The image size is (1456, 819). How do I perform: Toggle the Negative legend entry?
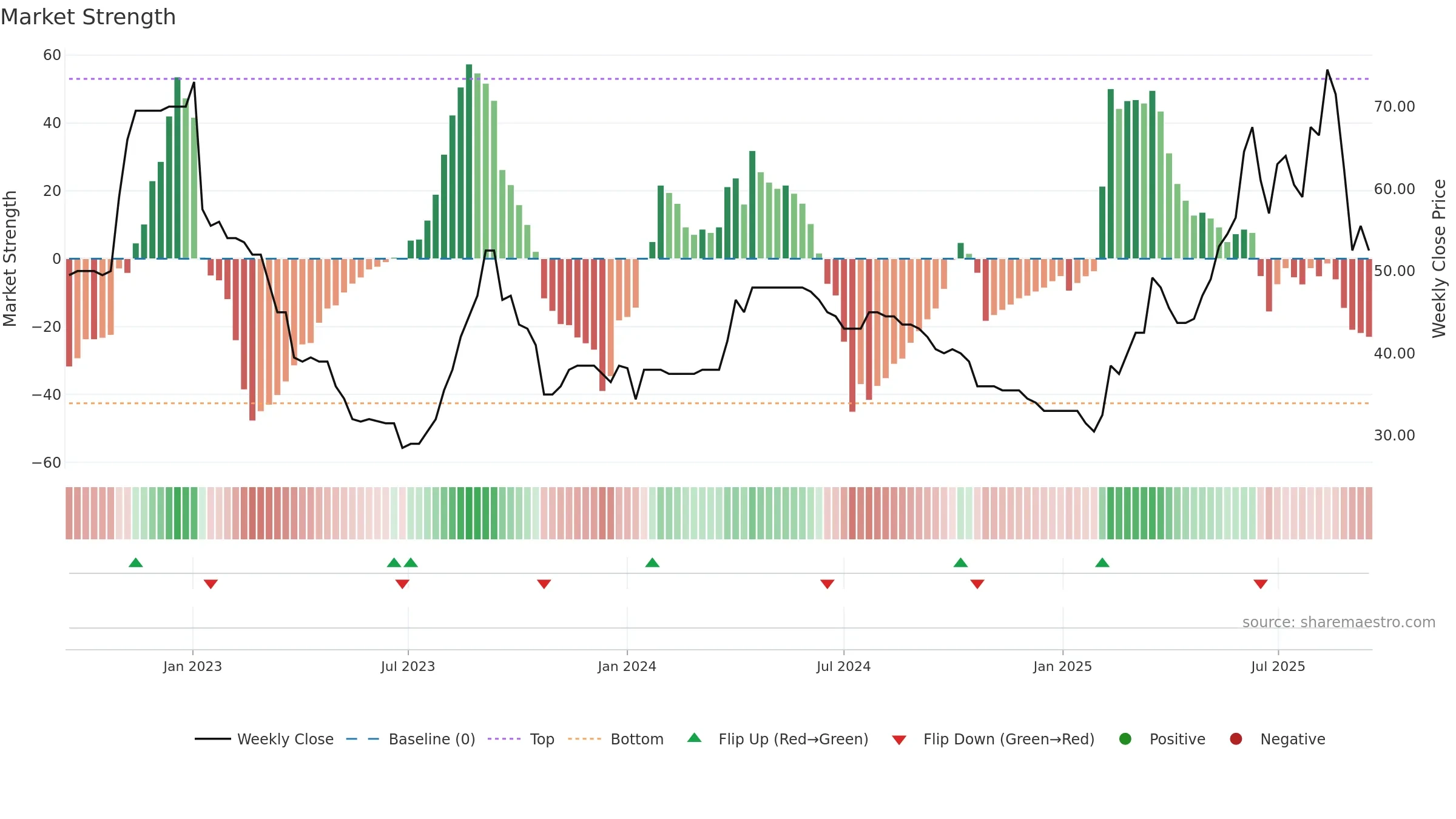pyautogui.click(x=1277, y=739)
